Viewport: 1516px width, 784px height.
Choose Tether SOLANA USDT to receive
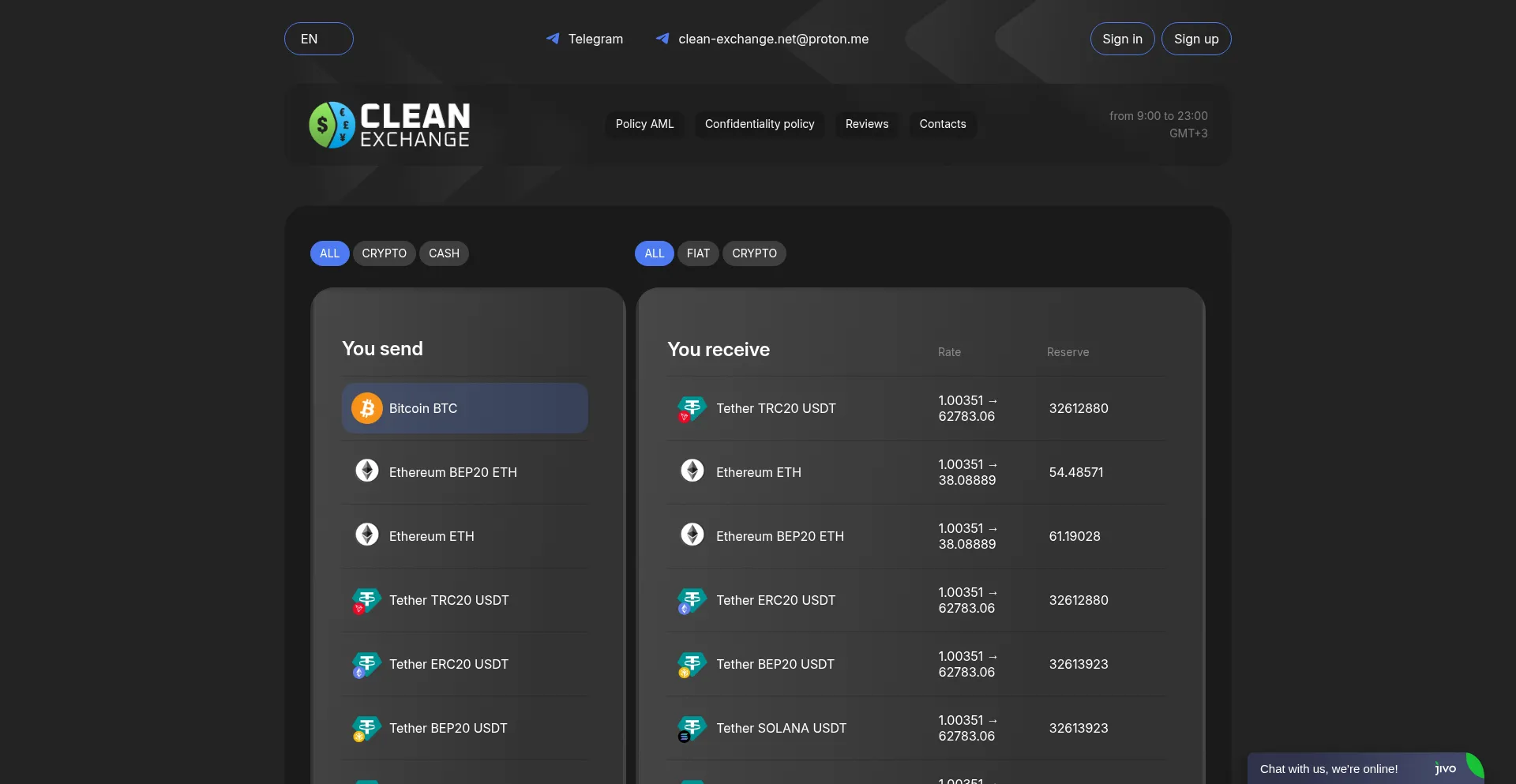point(916,728)
